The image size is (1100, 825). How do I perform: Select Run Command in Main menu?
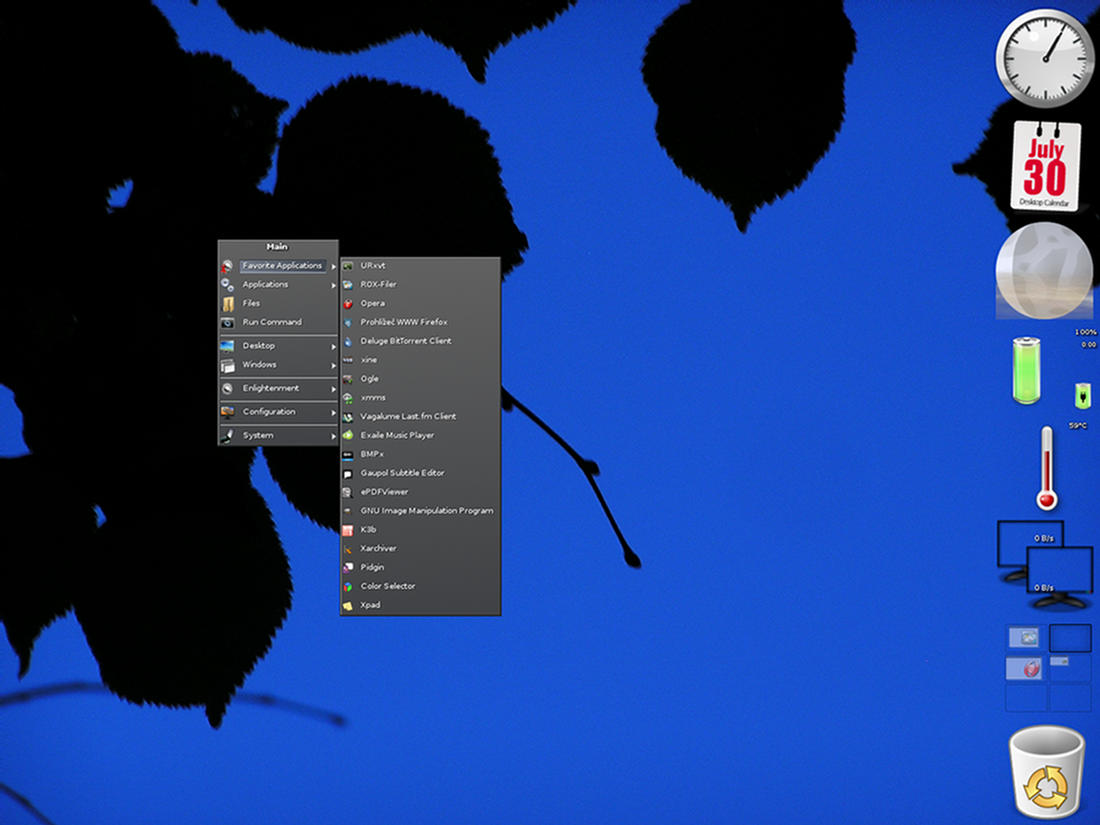(x=272, y=322)
